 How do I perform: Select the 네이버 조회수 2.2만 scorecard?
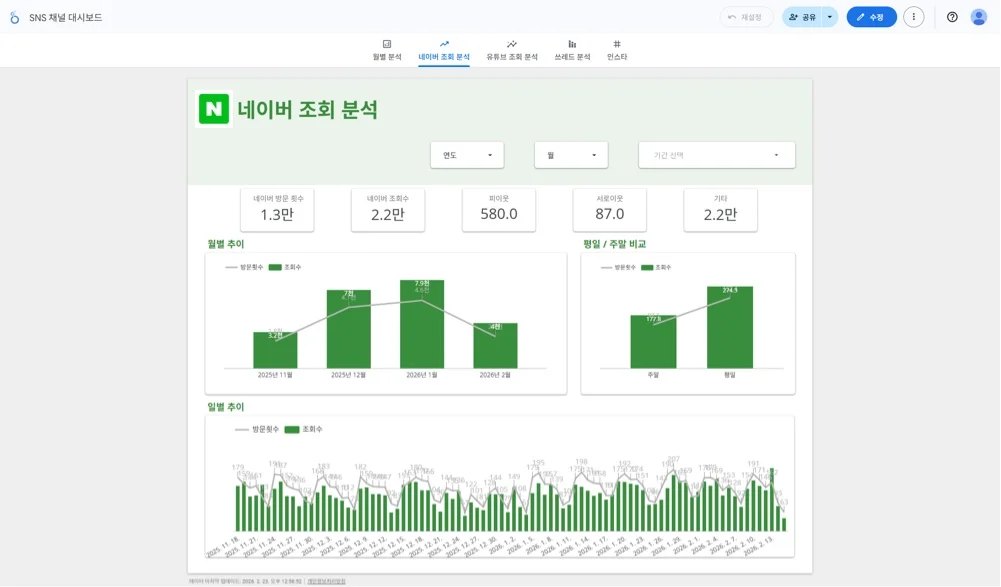click(x=388, y=210)
